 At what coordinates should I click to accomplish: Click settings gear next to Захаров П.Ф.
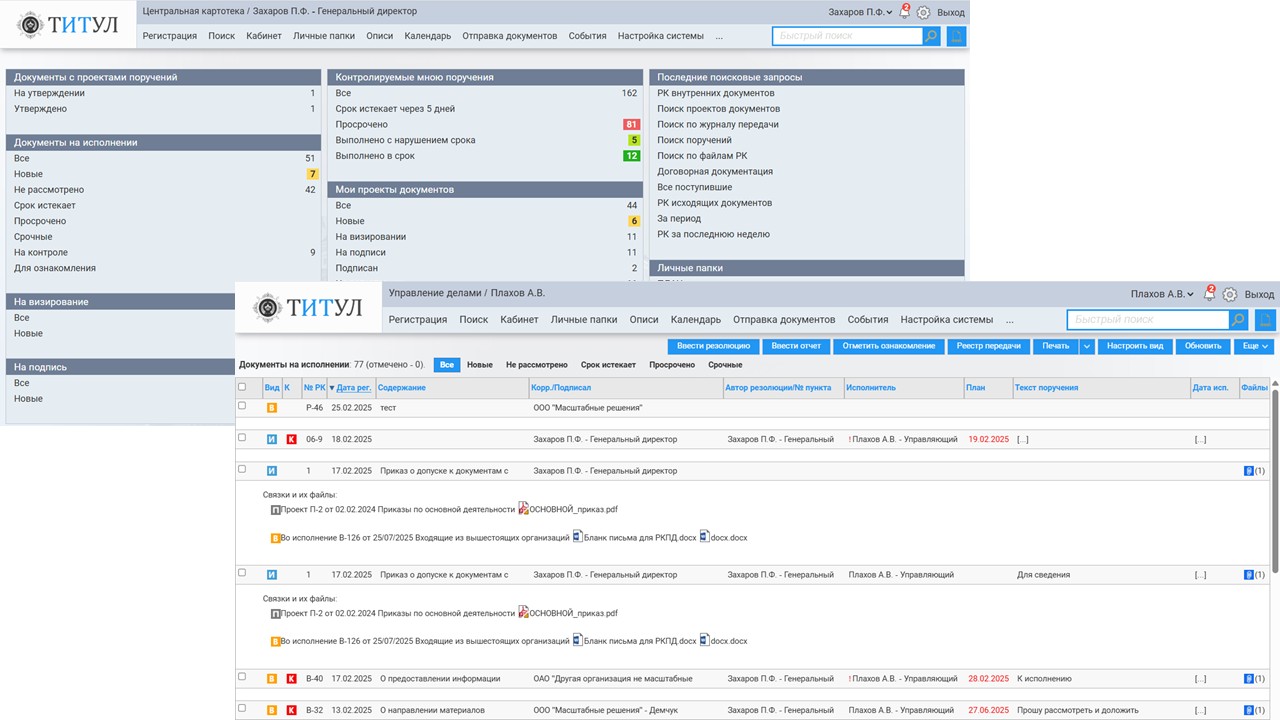(923, 12)
